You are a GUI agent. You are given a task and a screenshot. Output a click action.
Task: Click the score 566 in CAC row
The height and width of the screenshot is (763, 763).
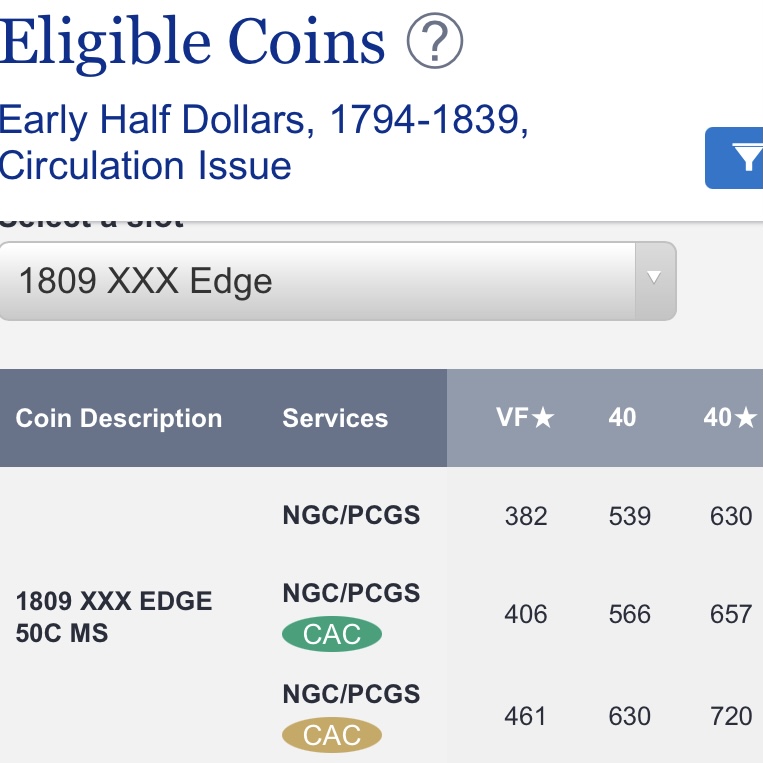[x=629, y=614]
